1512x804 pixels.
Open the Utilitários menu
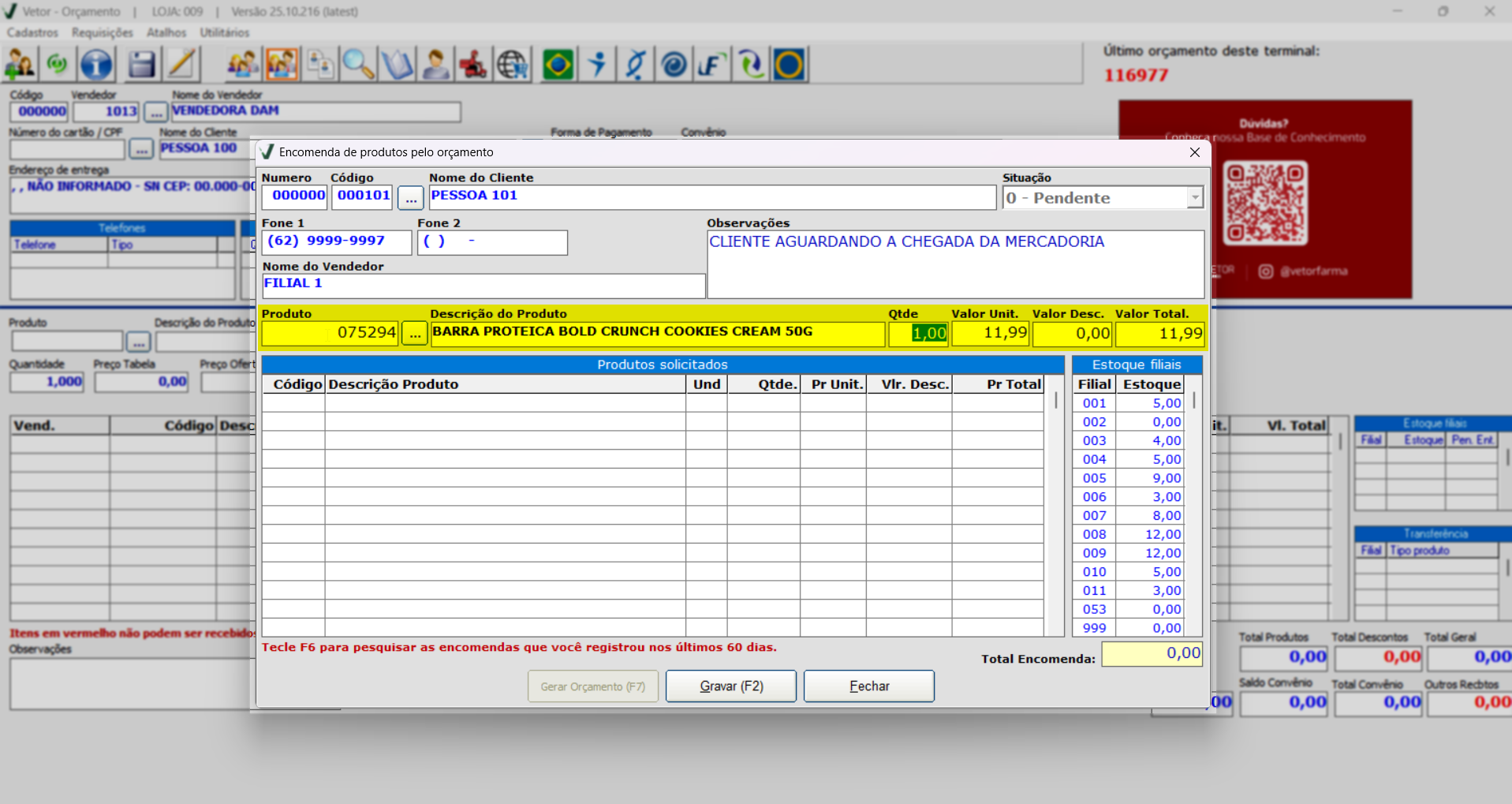point(224,32)
